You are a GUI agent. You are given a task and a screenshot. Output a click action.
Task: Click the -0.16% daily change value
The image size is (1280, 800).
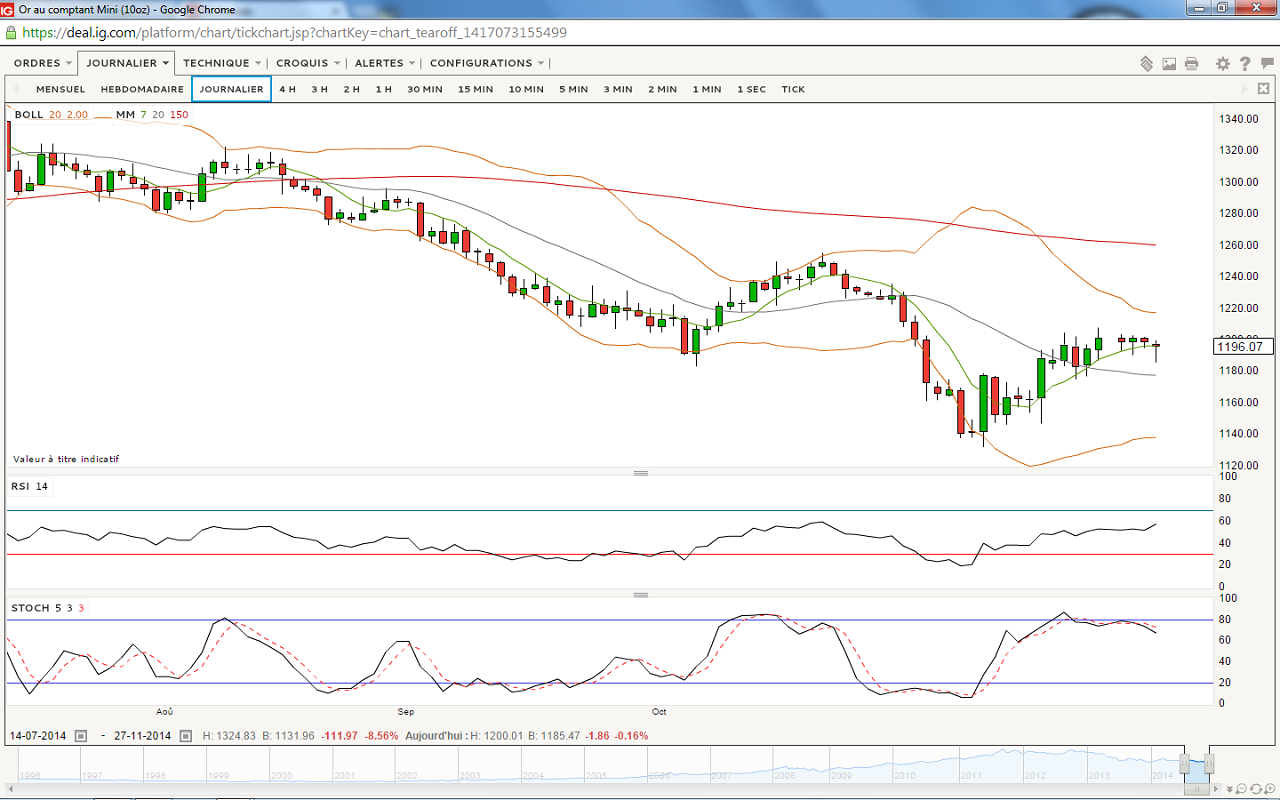(632, 736)
